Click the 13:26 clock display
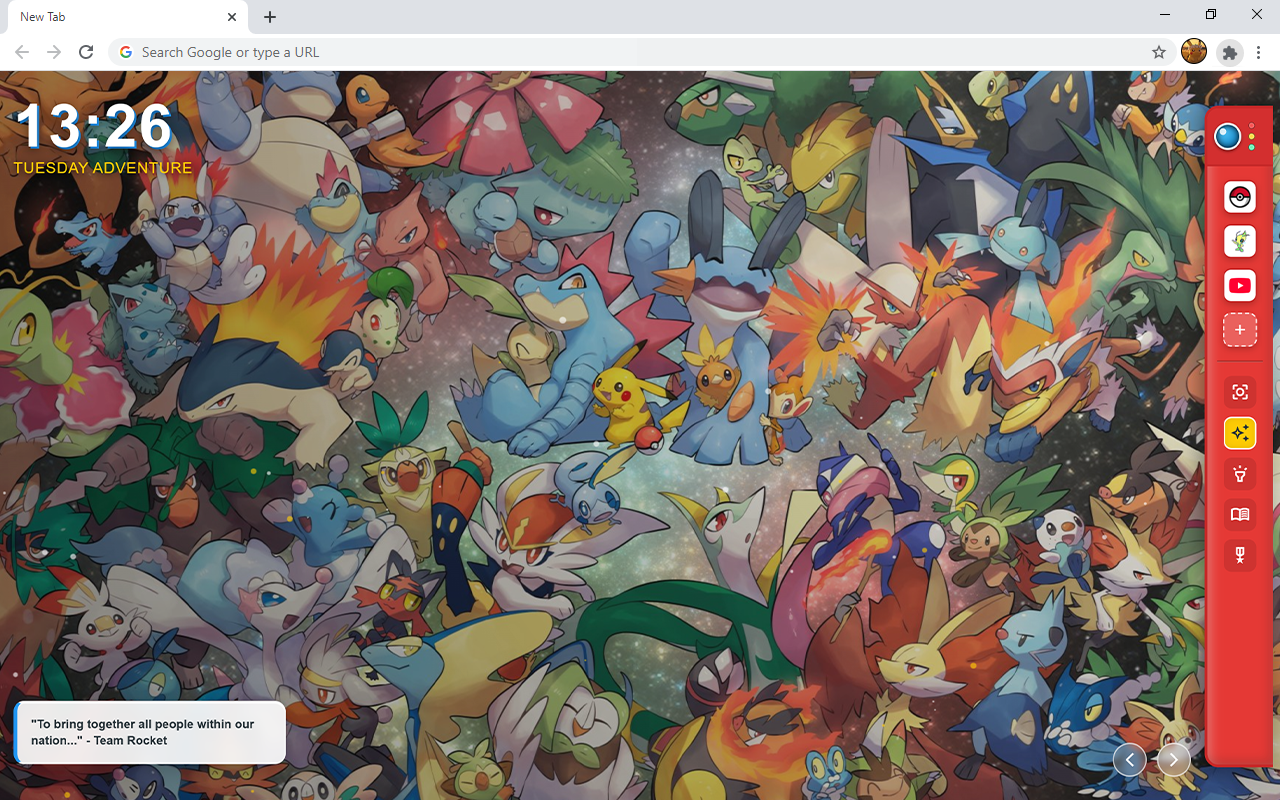The width and height of the screenshot is (1280, 800). point(95,128)
